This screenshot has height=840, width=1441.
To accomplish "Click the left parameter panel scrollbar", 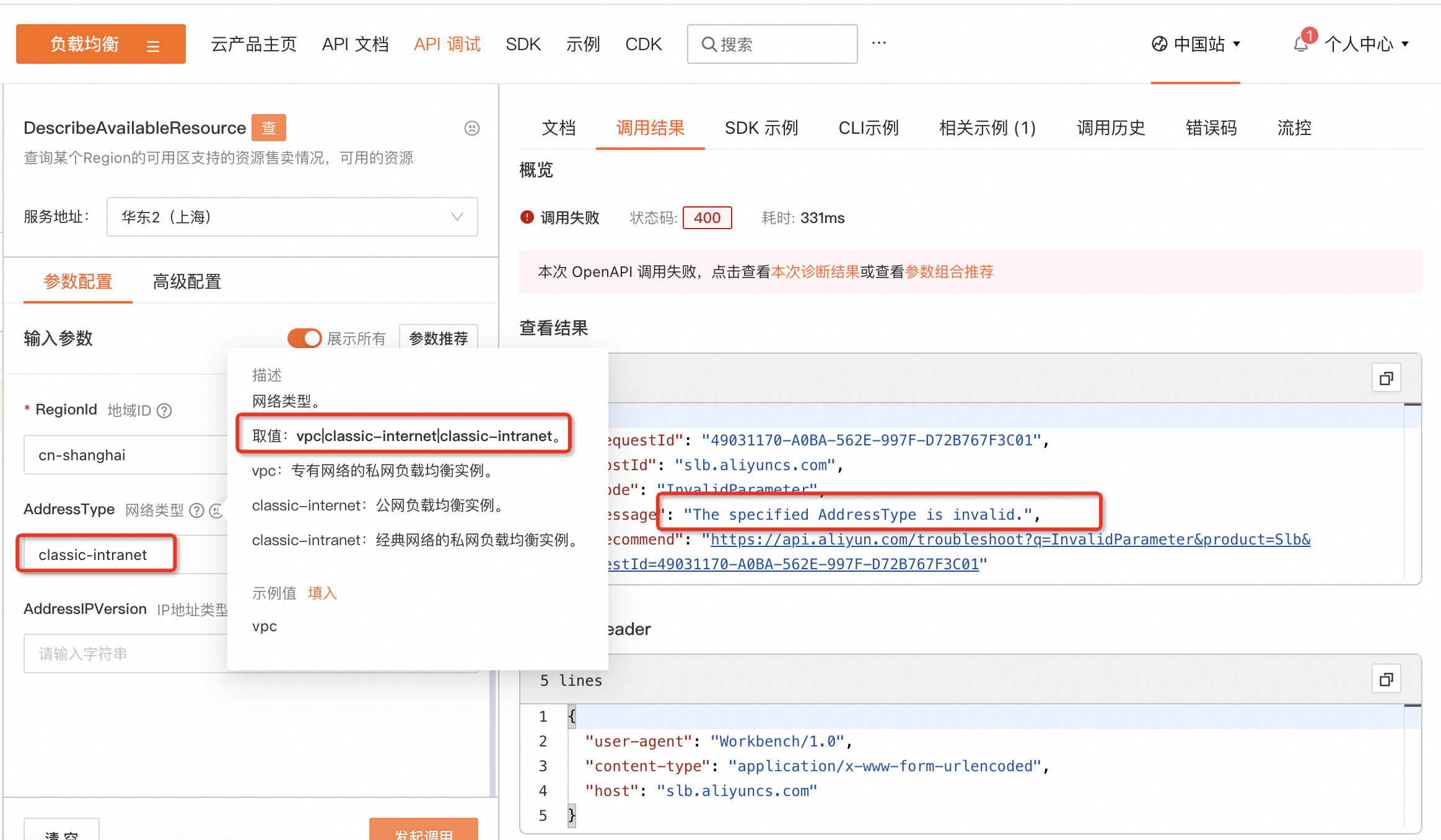I will 493,734.
